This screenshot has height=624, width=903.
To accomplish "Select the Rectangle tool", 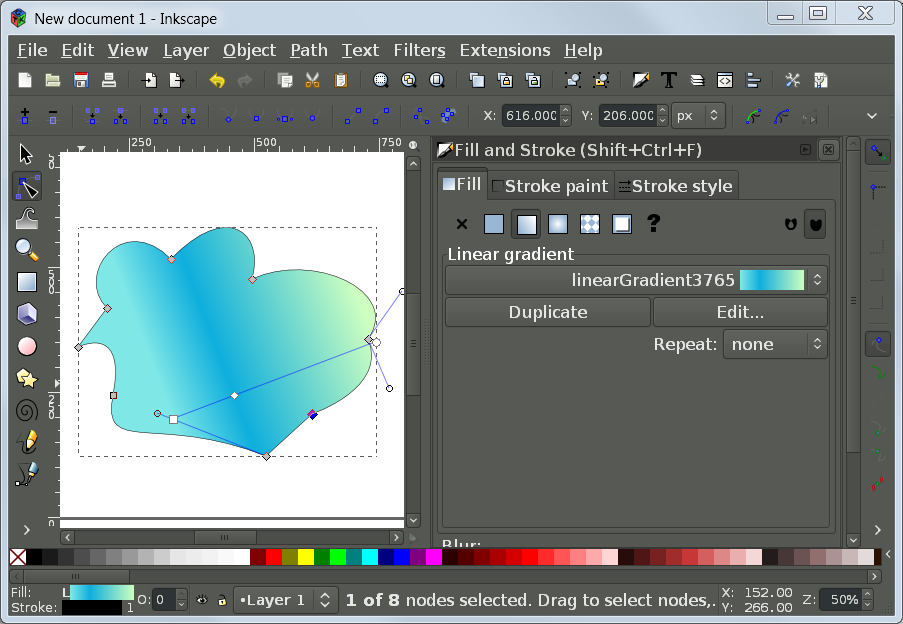I will (25, 281).
